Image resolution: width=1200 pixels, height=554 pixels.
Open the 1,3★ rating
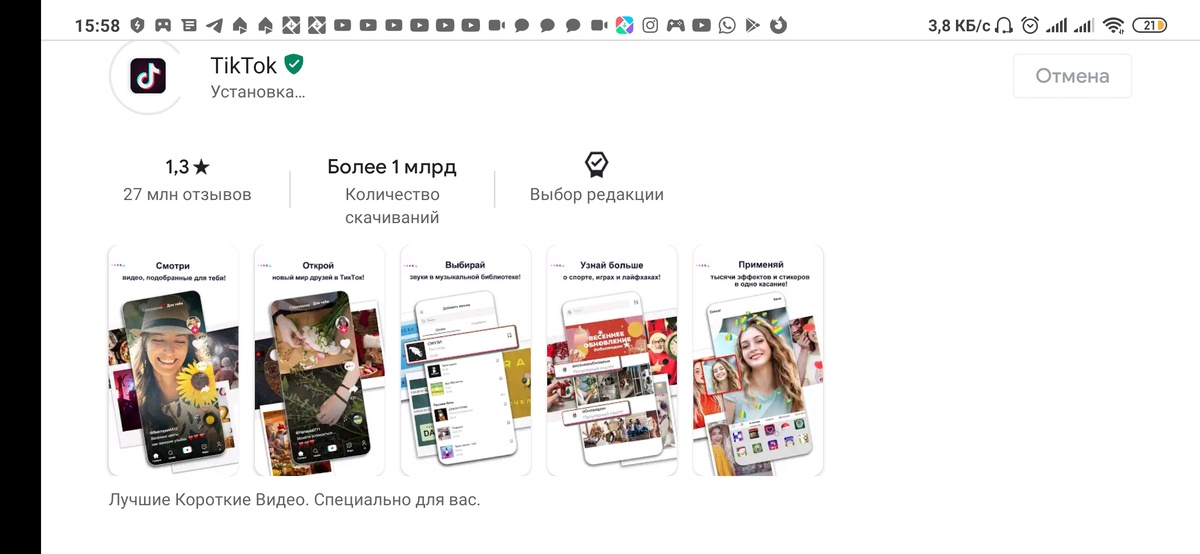187,167
